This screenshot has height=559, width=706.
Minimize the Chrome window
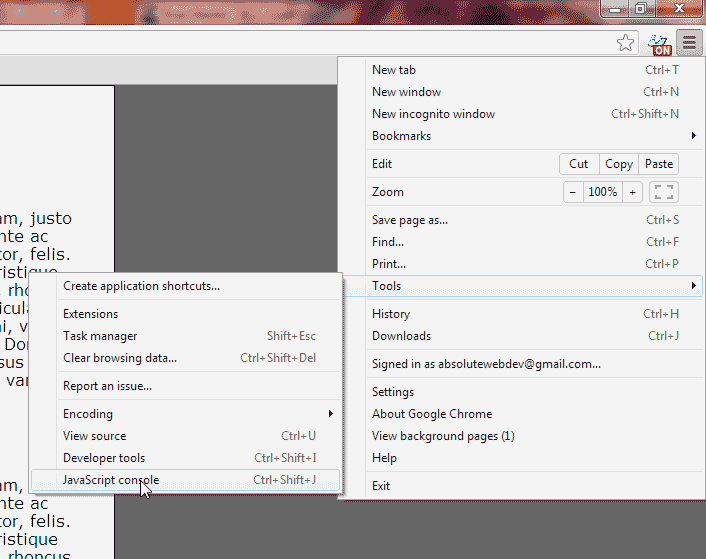point(615,8)
